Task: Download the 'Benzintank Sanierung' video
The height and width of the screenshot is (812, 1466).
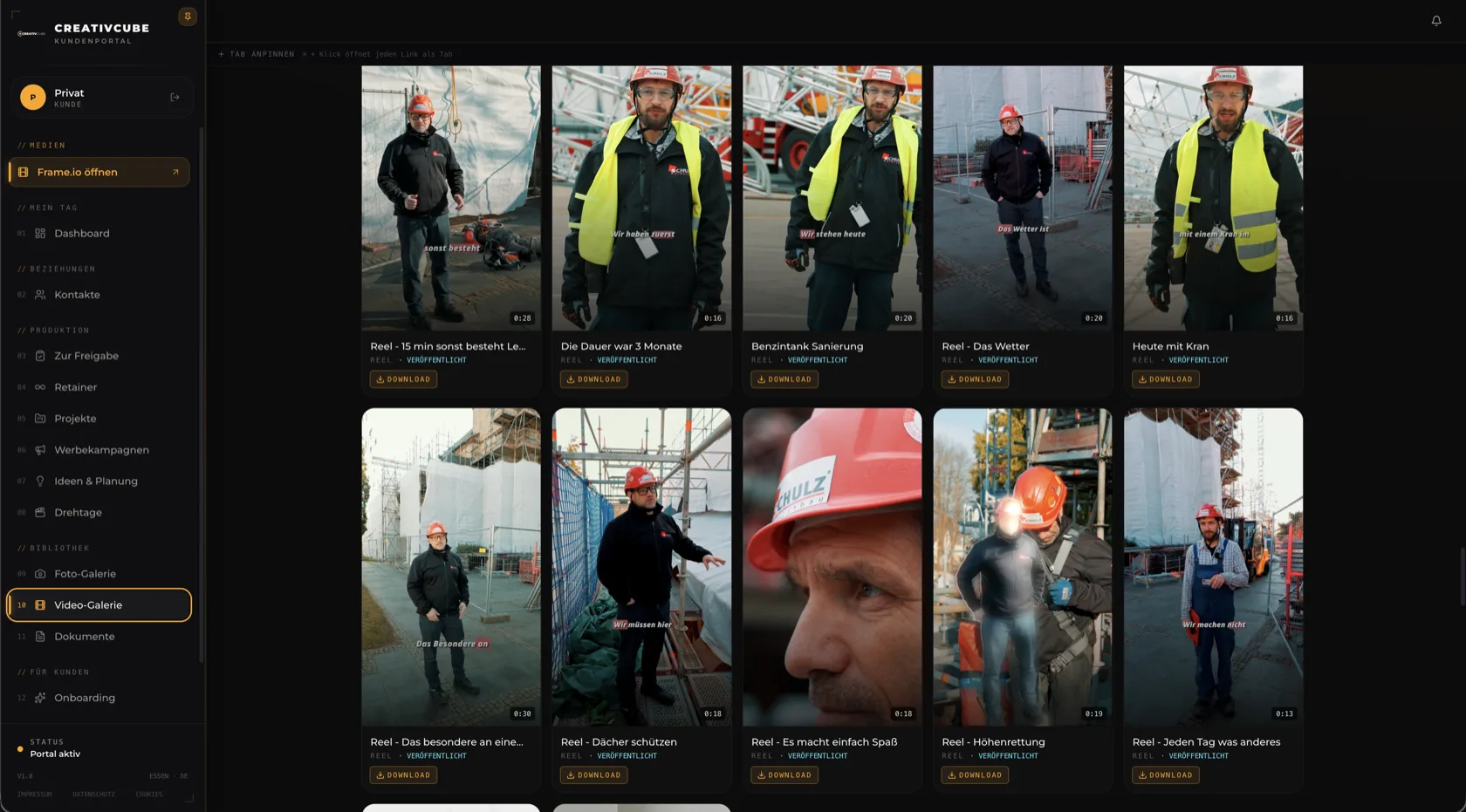Action: point(784,379)
